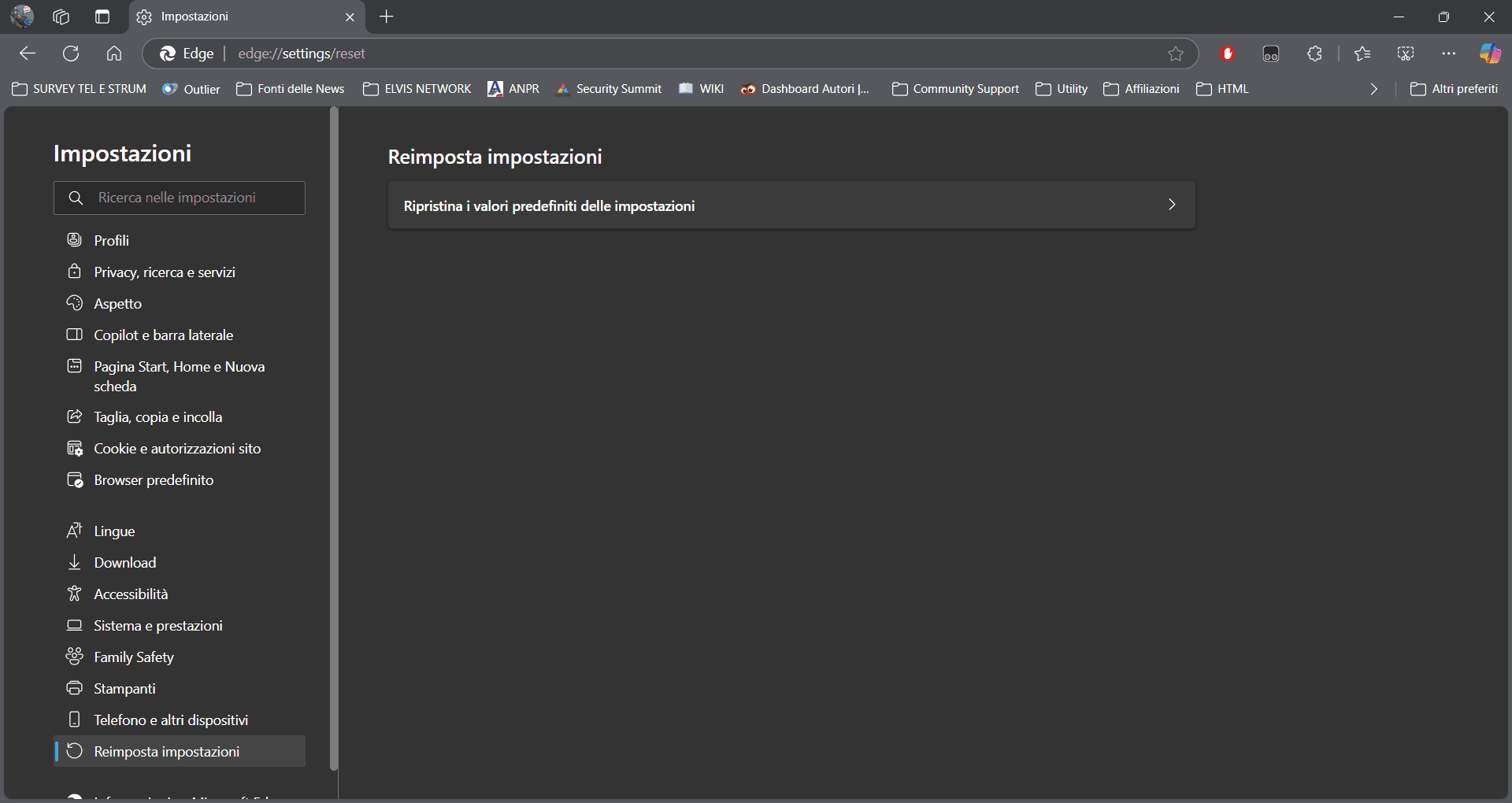Screen dimensions: 1512x803
Task: Open the Family Safety settings page
Action: (x=132, y=657)
